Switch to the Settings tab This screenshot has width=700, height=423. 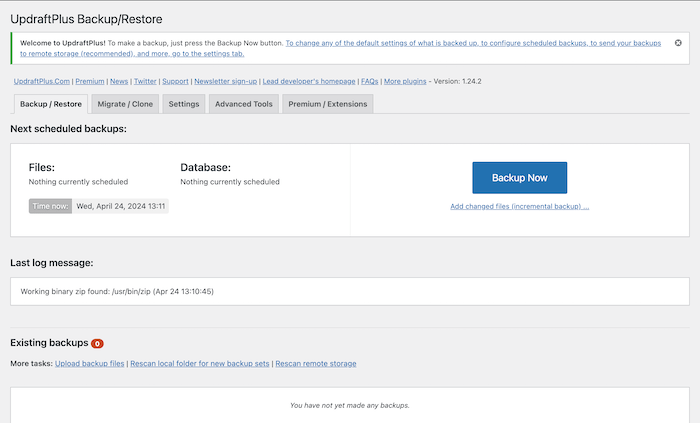click(x=184, y=104)
